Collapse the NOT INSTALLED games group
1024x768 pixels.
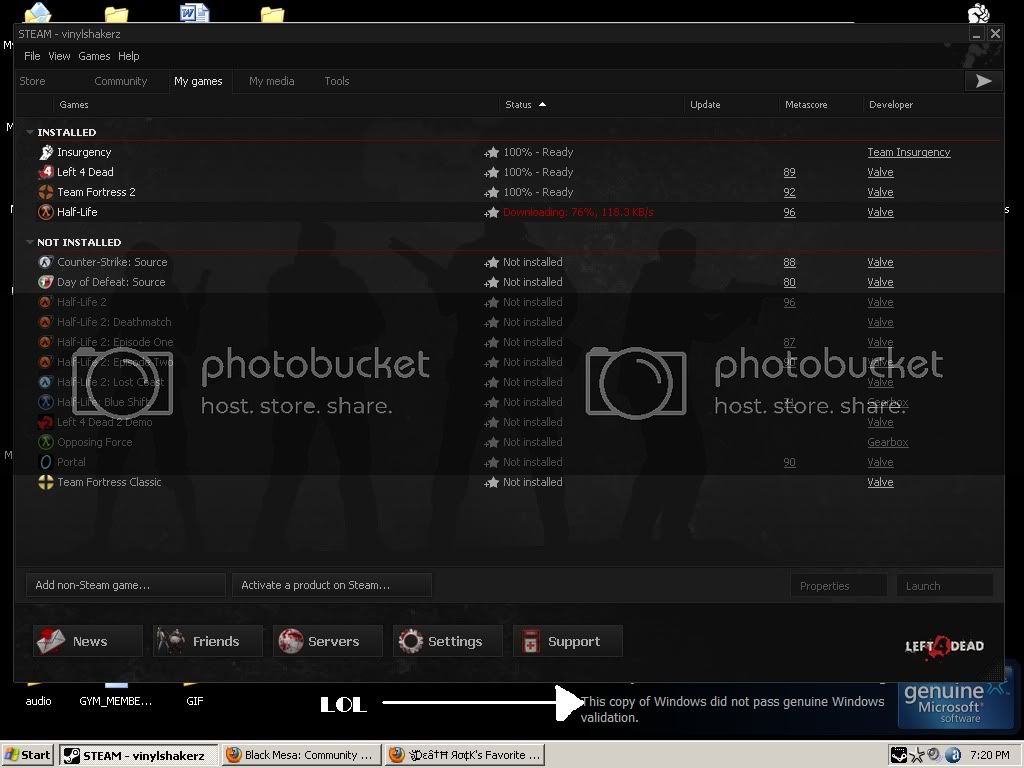(x=30, y=242)
